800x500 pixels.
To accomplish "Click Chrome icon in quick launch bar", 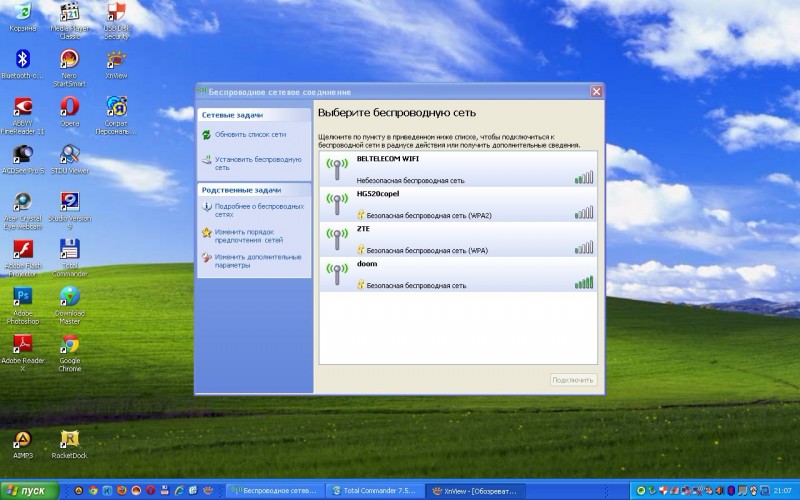I will coord(93,490).
